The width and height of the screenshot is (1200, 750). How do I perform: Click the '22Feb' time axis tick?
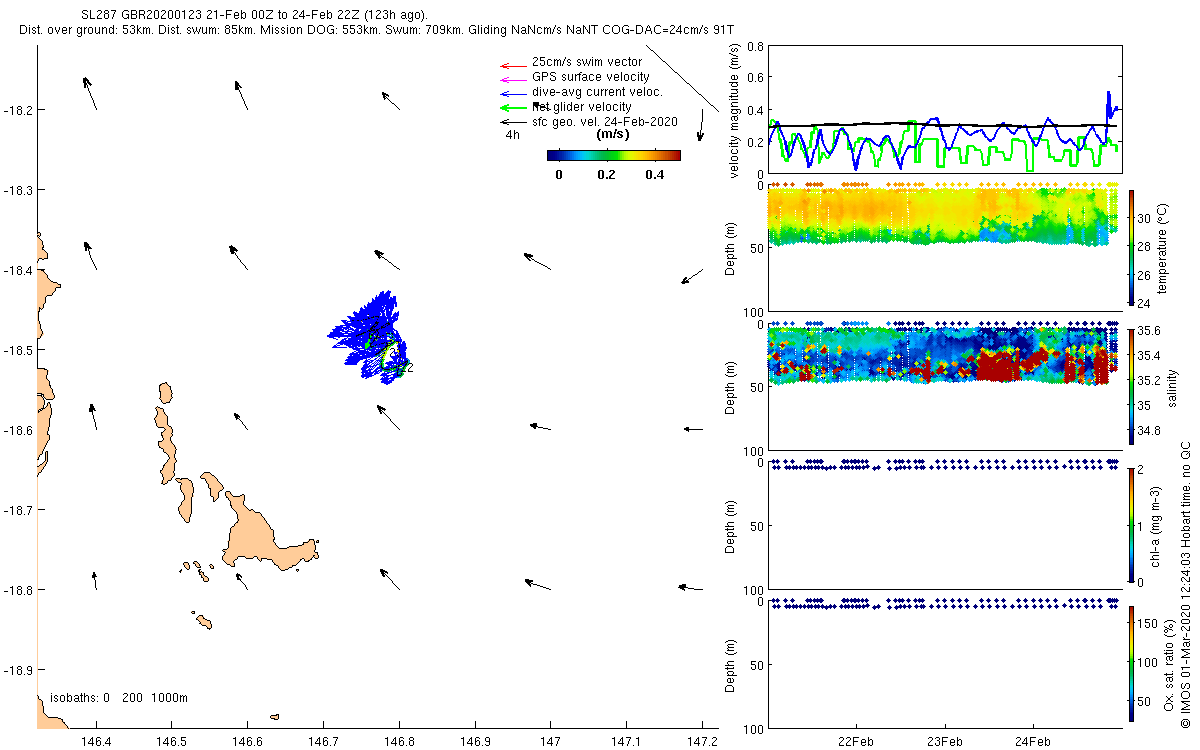856,742
